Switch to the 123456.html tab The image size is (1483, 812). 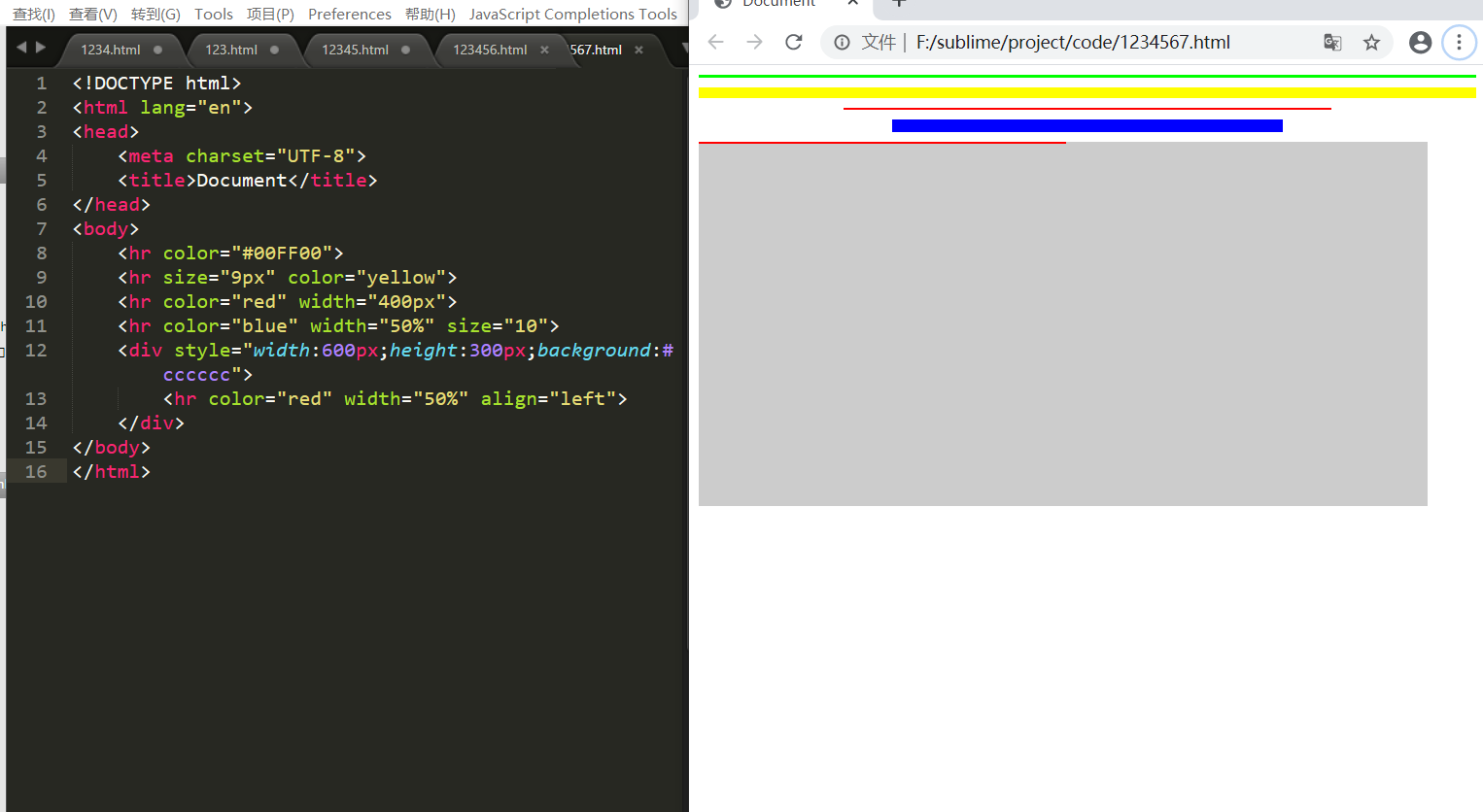490,50
